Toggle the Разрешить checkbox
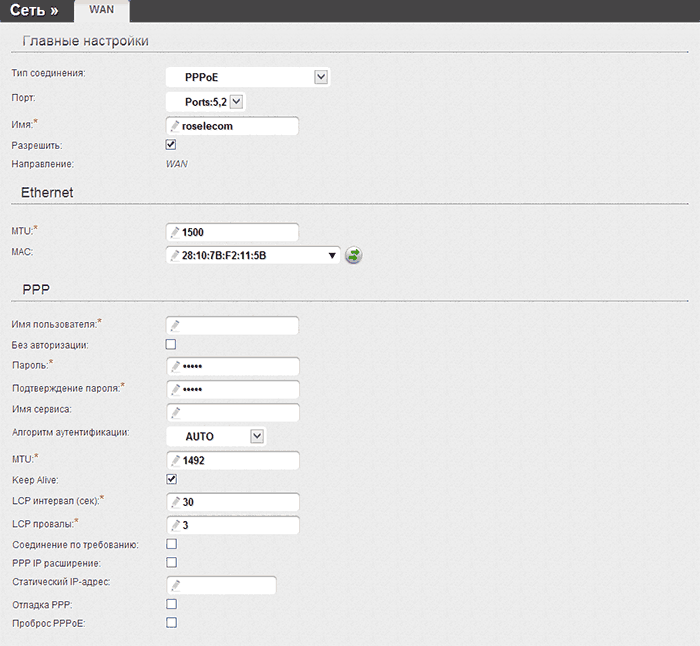 pos(171,145)
